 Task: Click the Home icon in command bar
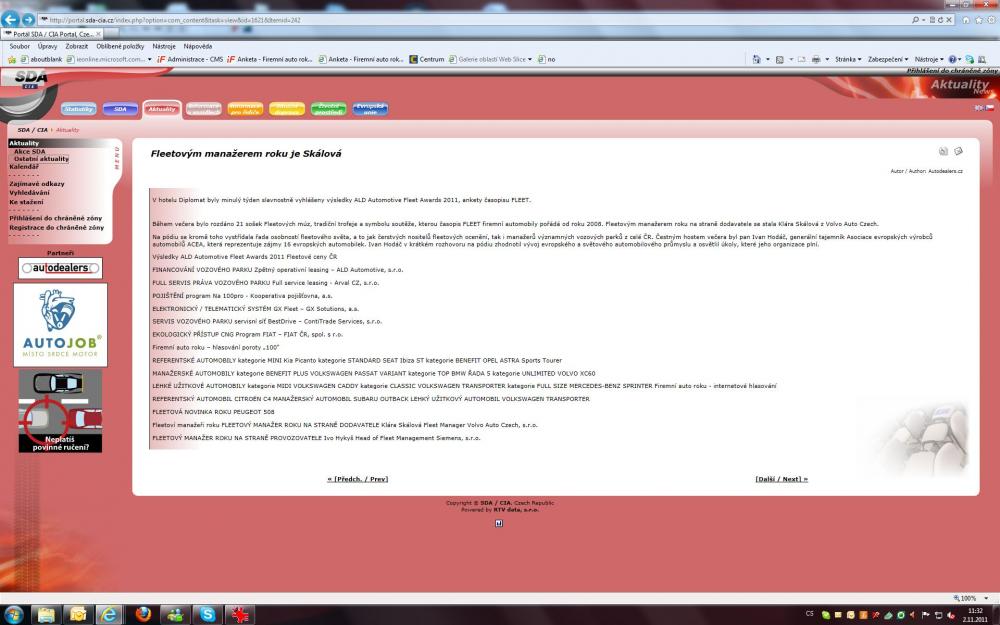click(756, 59)
